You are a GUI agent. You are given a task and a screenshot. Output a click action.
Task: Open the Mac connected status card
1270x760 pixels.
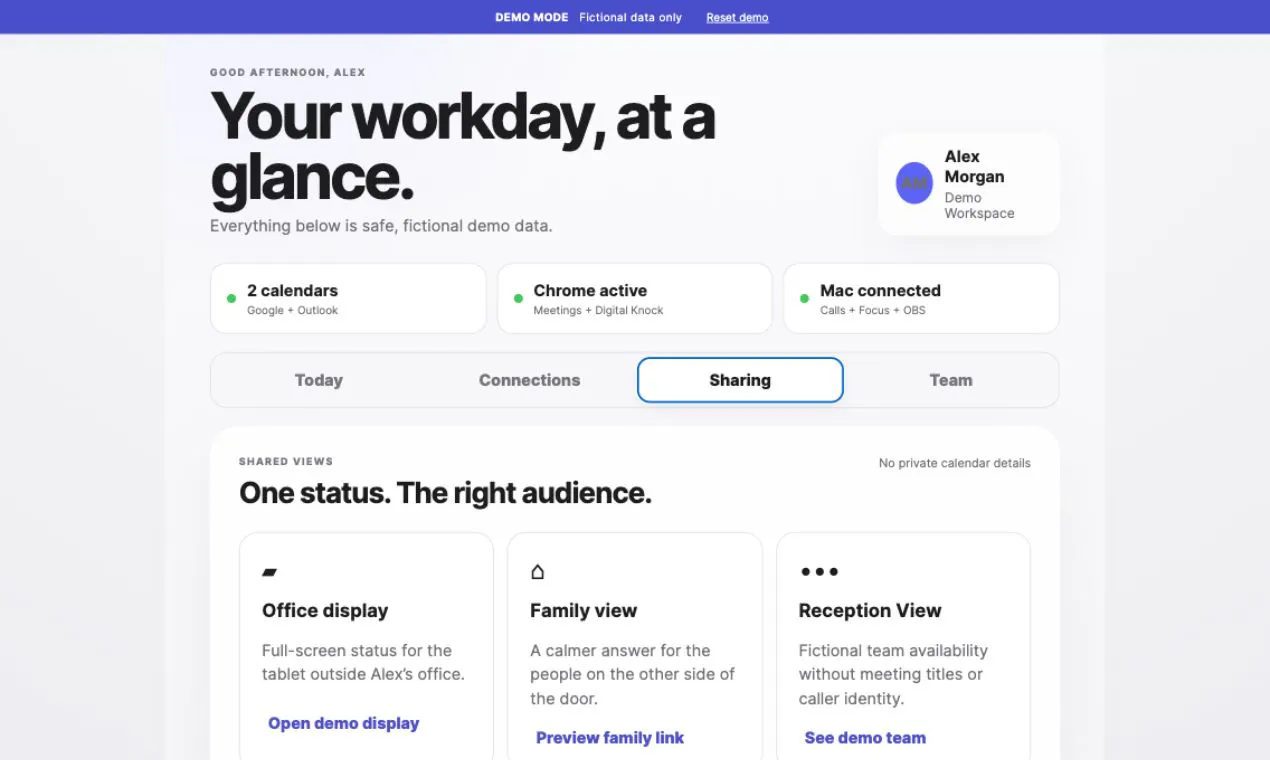[921, 298]
